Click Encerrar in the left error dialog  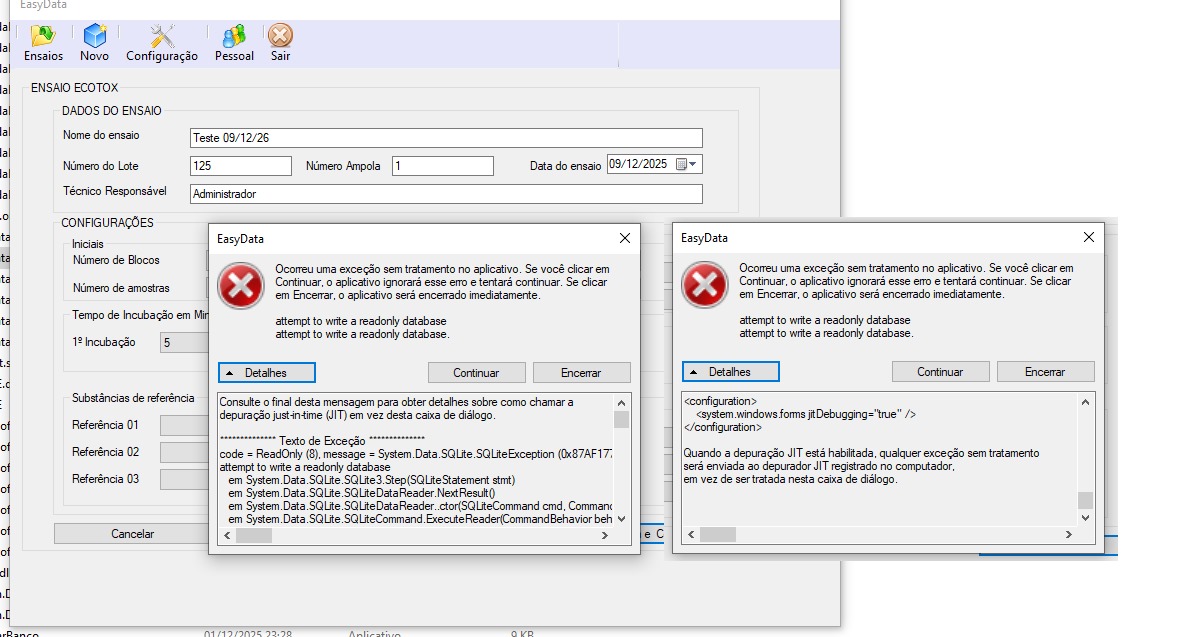click(581, 373)
